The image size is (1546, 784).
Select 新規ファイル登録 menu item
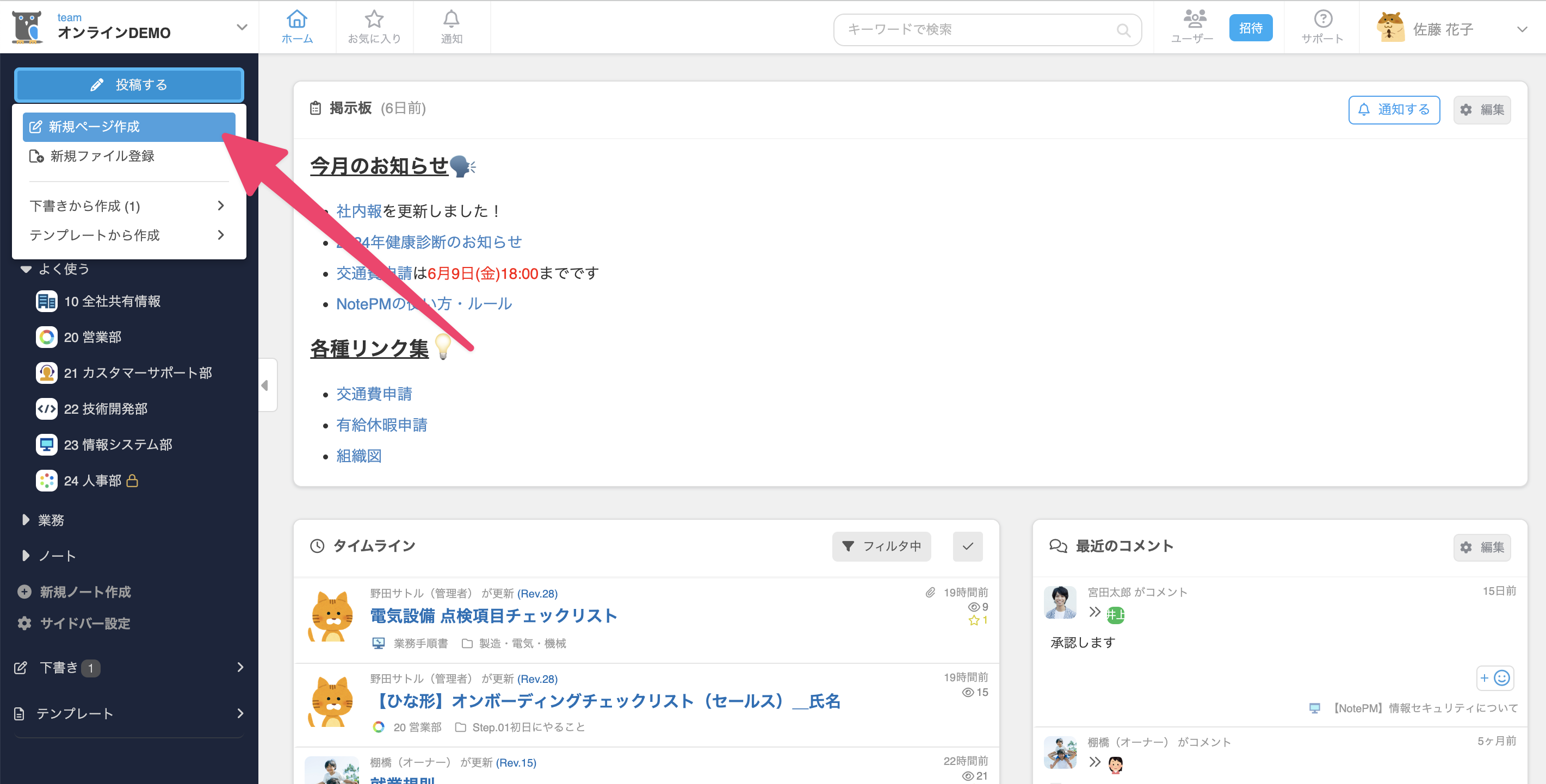pos(128,156)
